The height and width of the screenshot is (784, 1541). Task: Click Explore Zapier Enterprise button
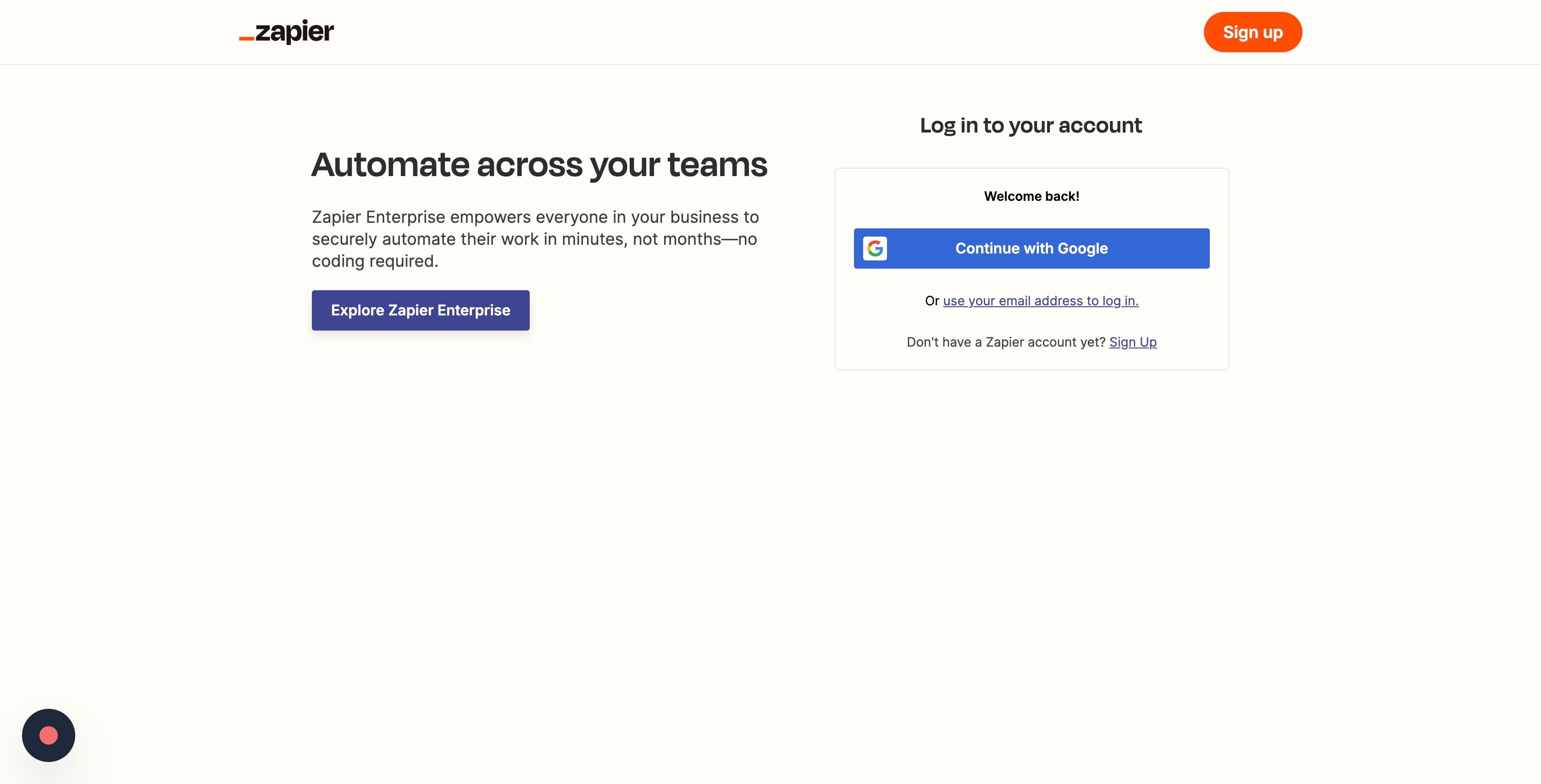coord(421,310)
